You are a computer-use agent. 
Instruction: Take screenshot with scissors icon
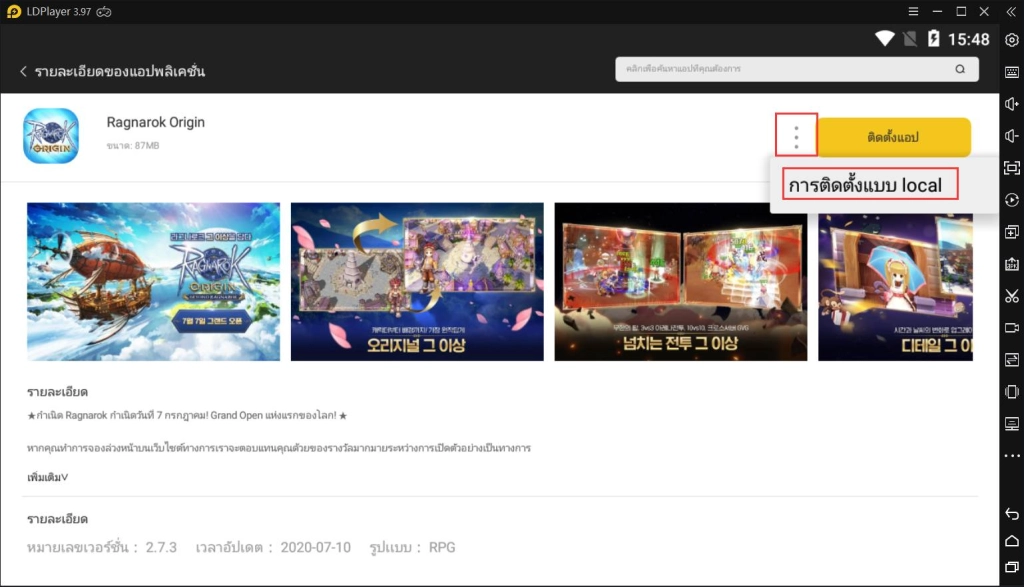click(1012, 296)
